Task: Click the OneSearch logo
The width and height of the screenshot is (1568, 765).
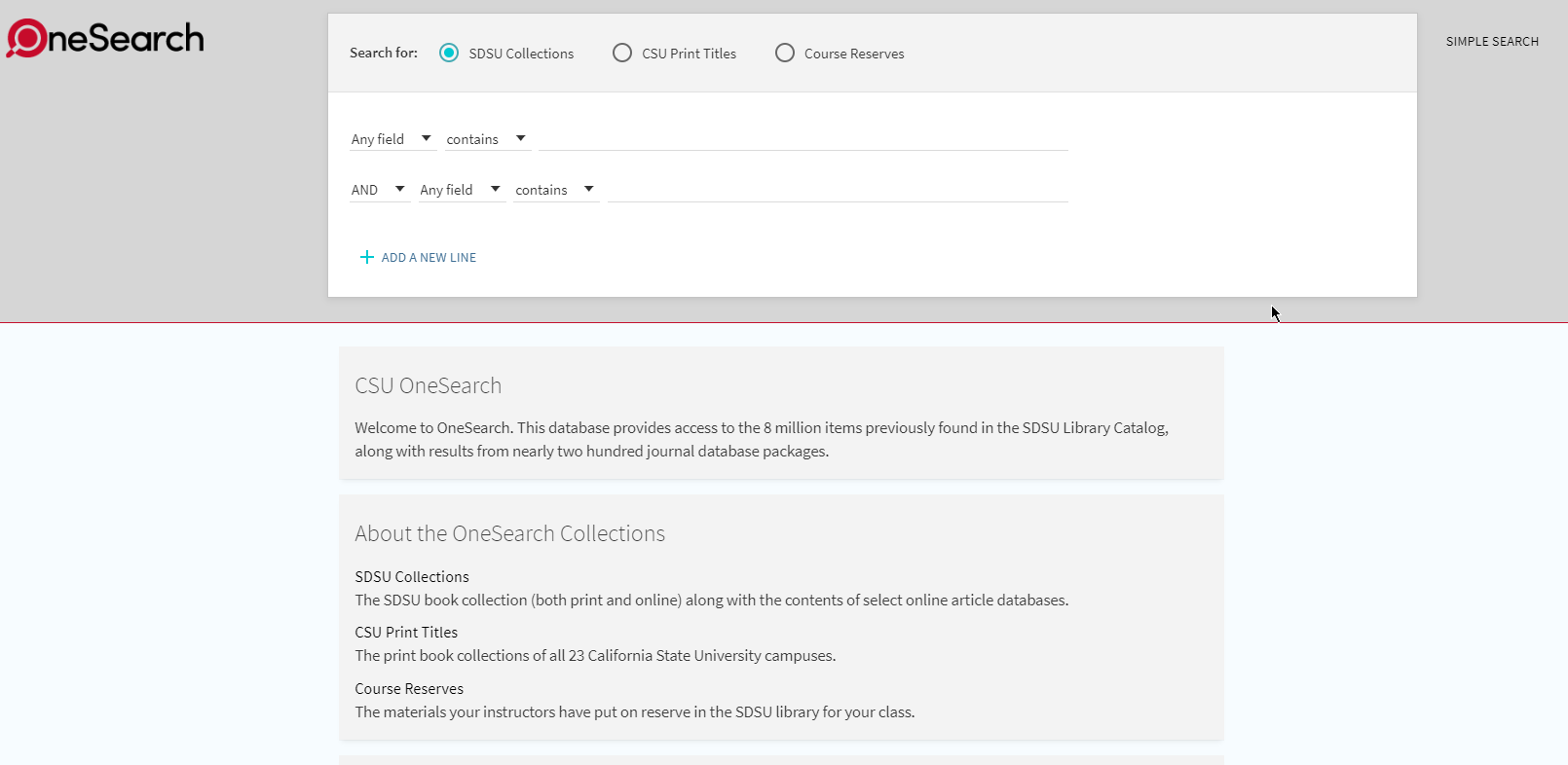Action: (105, 38)
